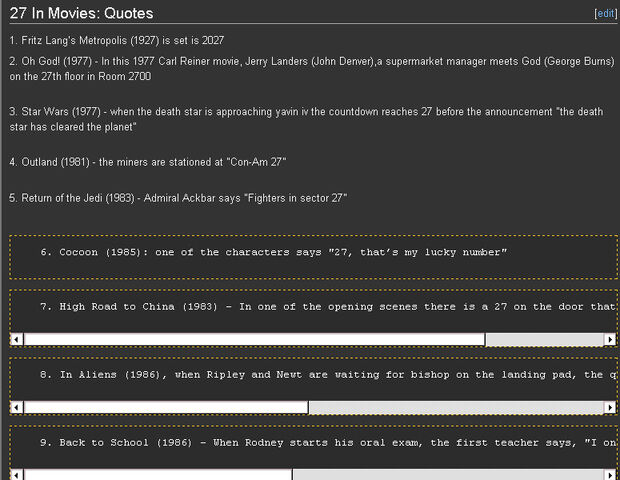
Task: Click scrollbar thumb under Back to School entry
Action: click(158, 475)
